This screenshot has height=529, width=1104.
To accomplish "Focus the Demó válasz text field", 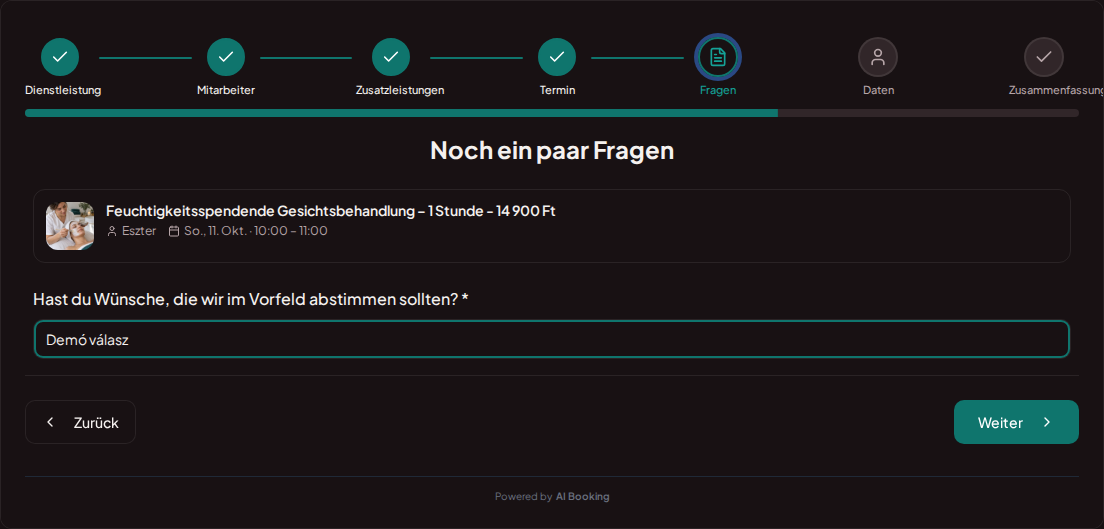I will [x=551, y=340].
